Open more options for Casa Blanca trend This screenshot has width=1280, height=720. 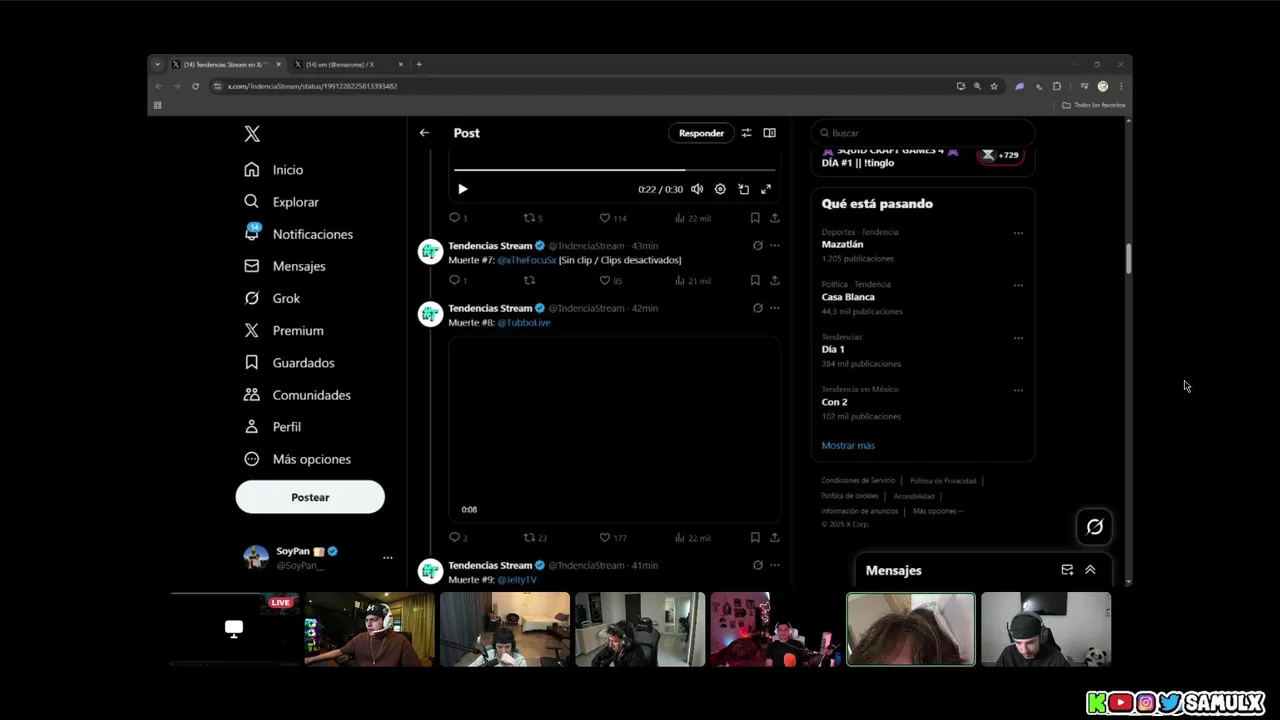pos(1018,285)
